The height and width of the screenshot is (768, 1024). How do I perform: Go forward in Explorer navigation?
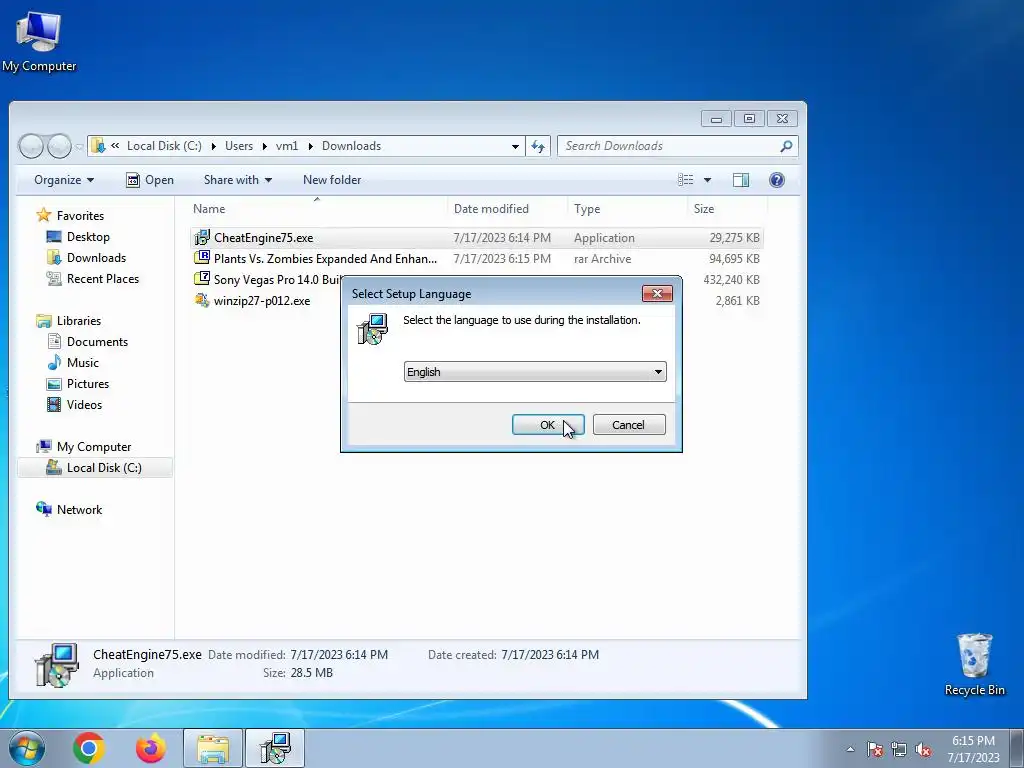(x=59, y=146)
